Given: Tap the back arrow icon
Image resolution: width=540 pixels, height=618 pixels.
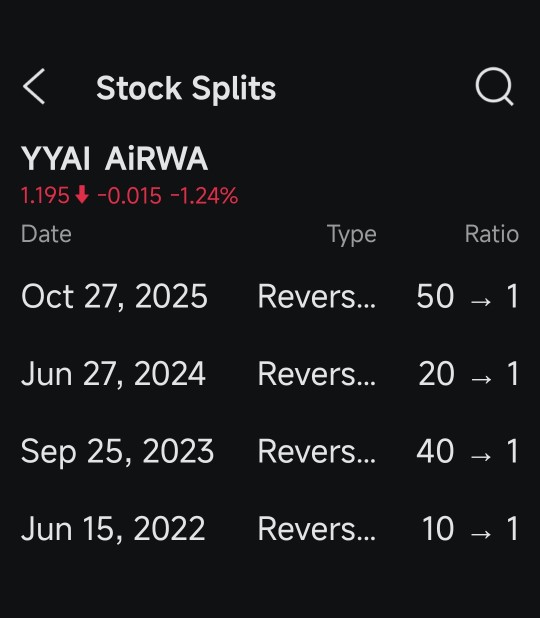Looking at the screenshot, I should [34, 87].
